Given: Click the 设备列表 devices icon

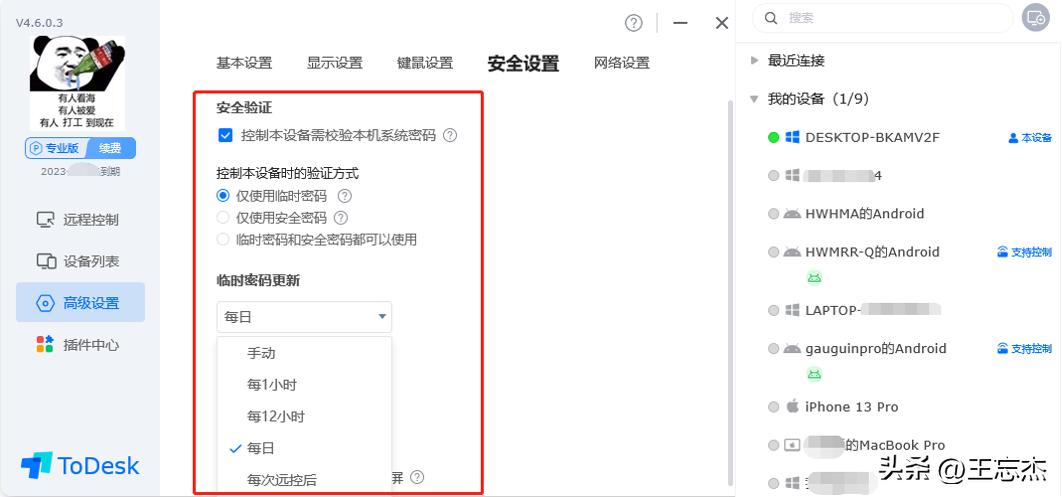Looking at the screenshot, I should tap(45, 261).
